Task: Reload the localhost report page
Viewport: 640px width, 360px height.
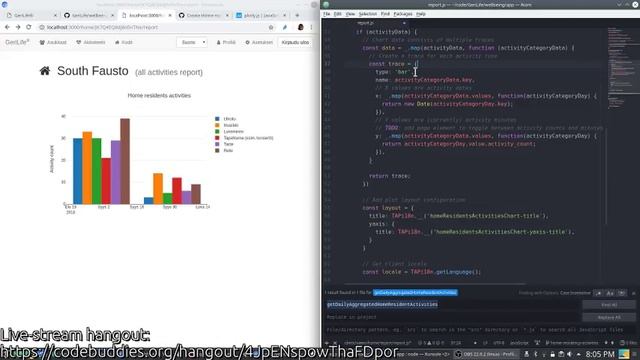Action: pos(29,27)
